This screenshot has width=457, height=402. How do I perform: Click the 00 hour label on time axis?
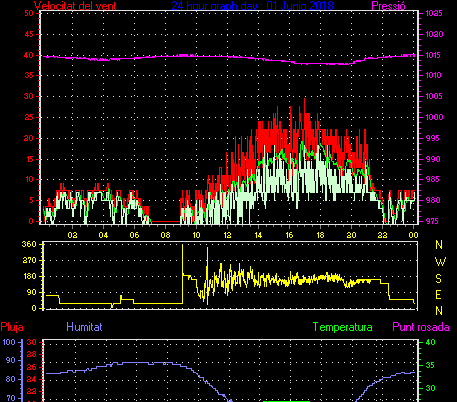click(x=413, y=235)
